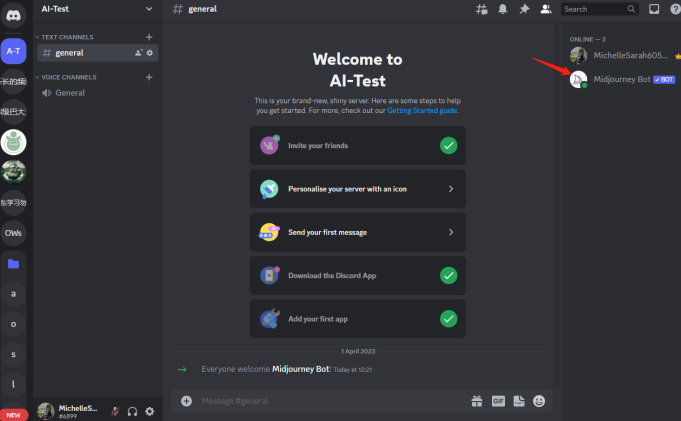The width and height of the screenshot is (681, 421).
Task: Open the OWs server
Action: pyautogui.click(x=13, y=233)
